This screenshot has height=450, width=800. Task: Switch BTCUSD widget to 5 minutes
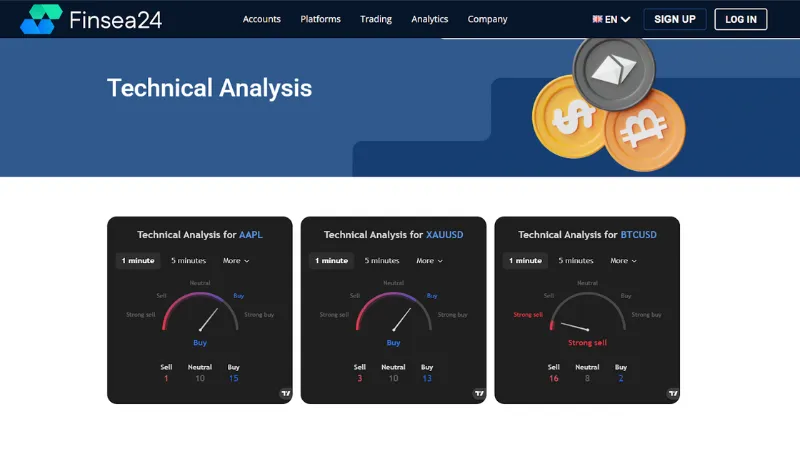(576, 261)
